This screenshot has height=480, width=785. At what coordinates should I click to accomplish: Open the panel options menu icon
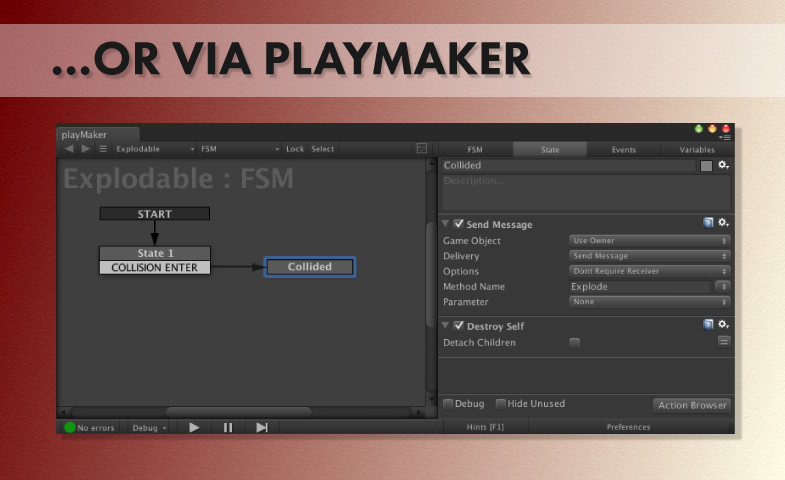point(724,137)
